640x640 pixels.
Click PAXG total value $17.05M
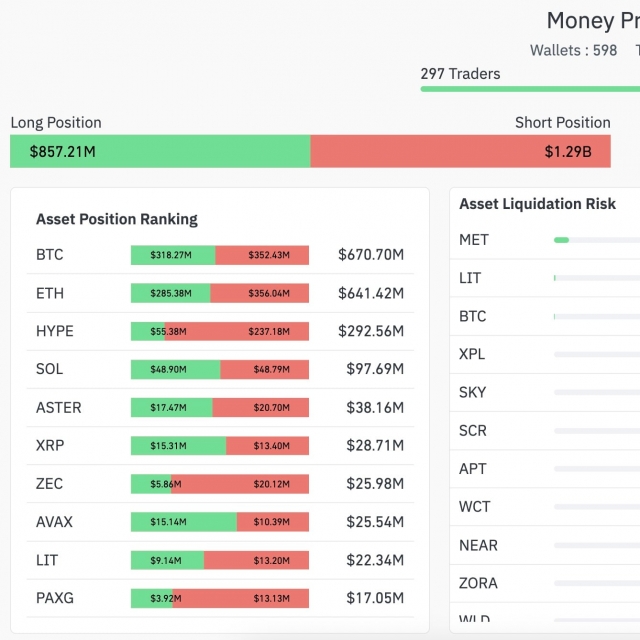pos(370,598)
